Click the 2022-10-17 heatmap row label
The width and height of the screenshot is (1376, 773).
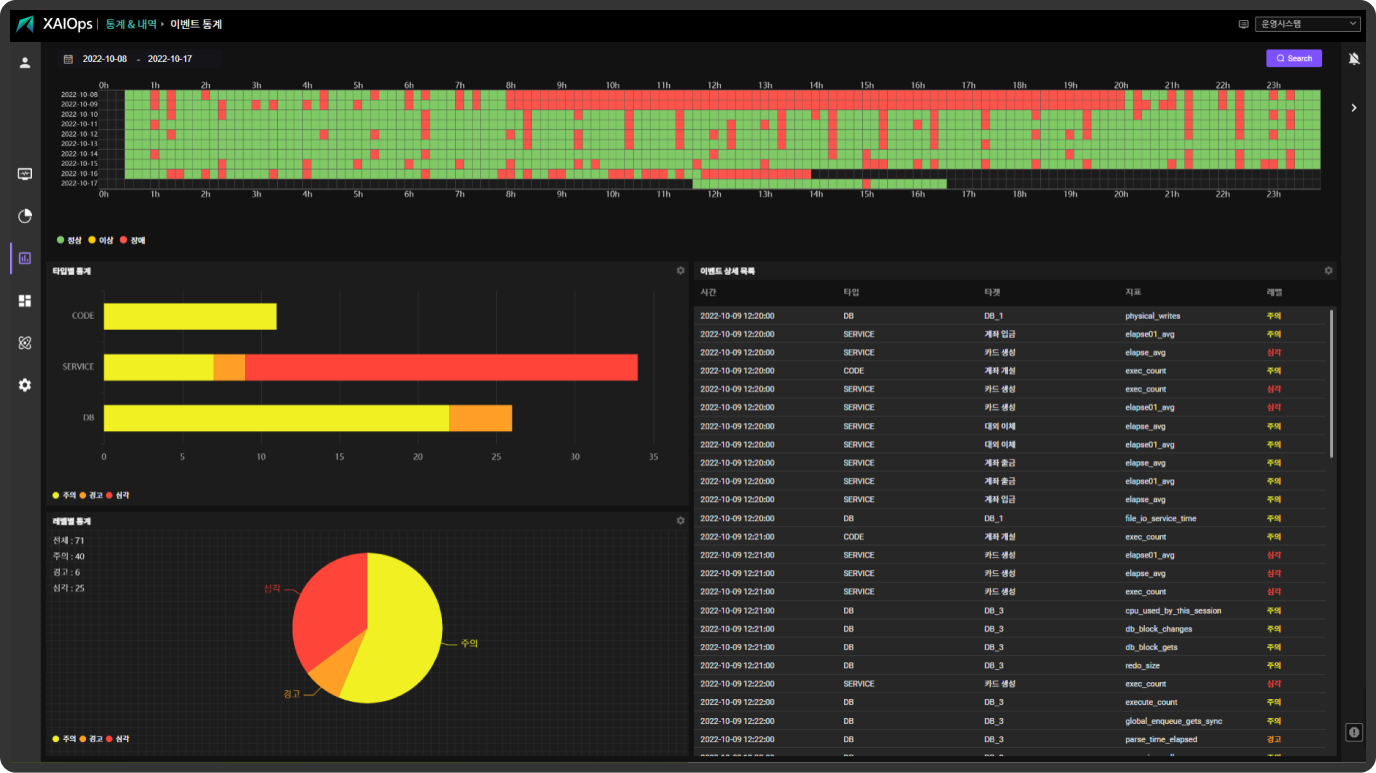click(x=79, y=183)
